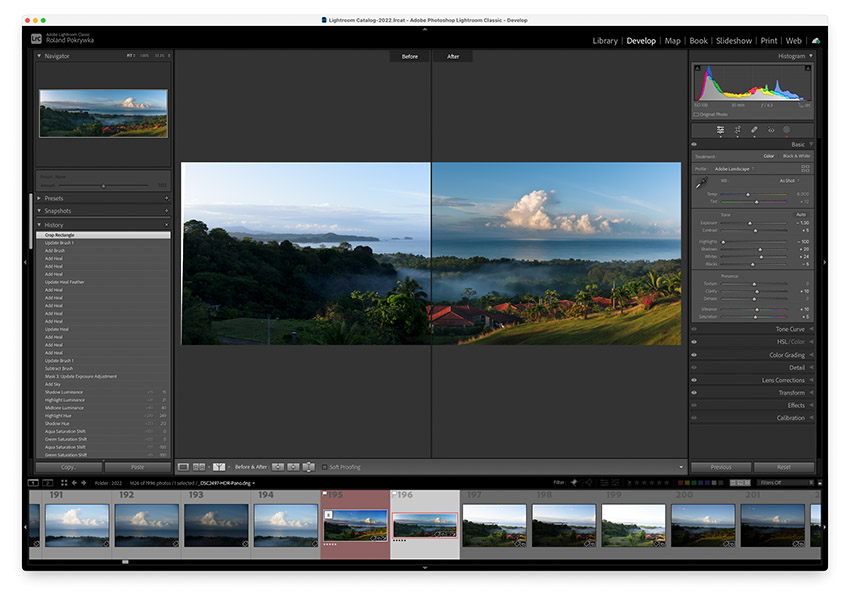850x600 pixels.
Task: Activate the Healing brush tool
Action: (754, 130)
